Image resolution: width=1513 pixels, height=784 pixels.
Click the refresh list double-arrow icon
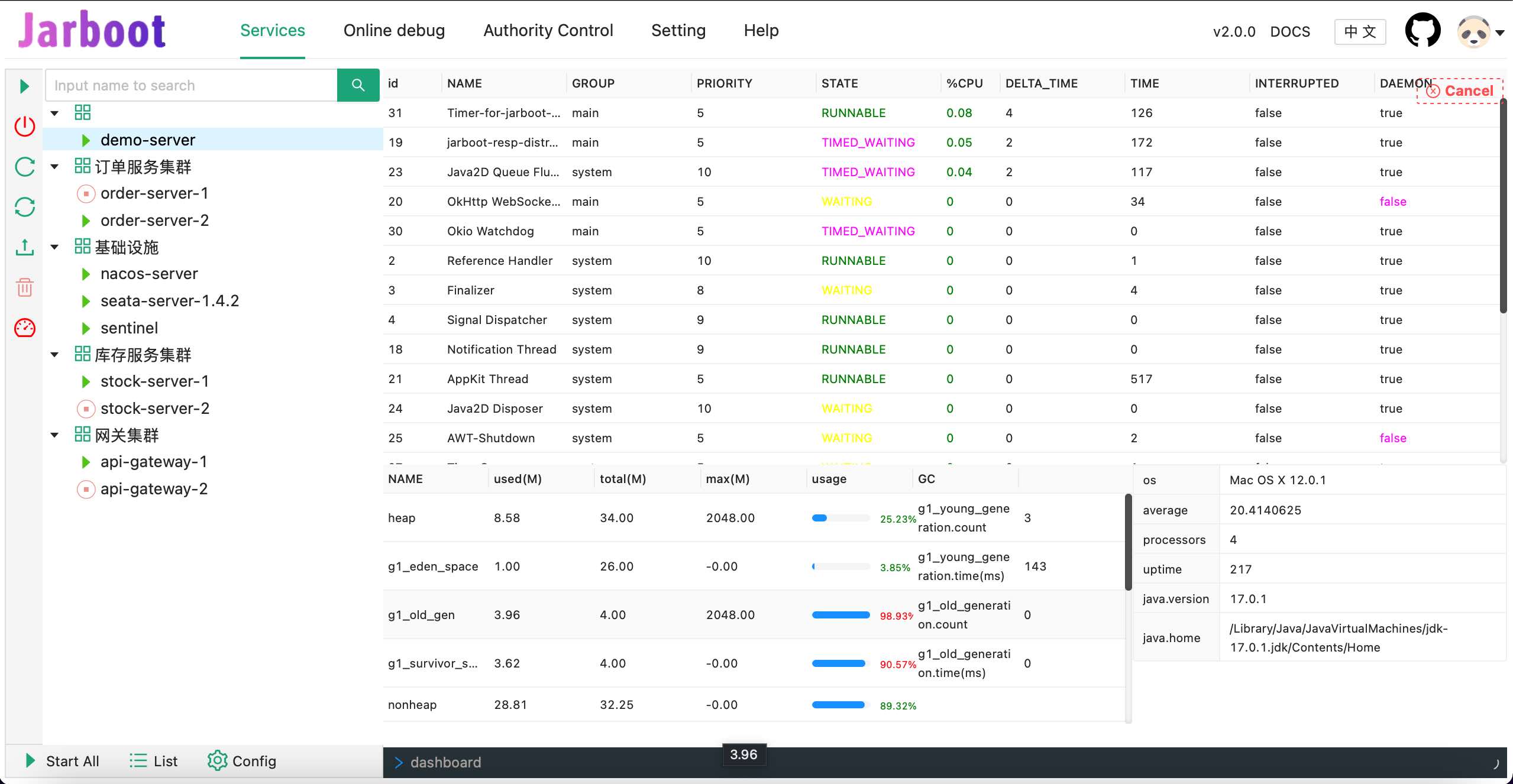coord(24,207)
